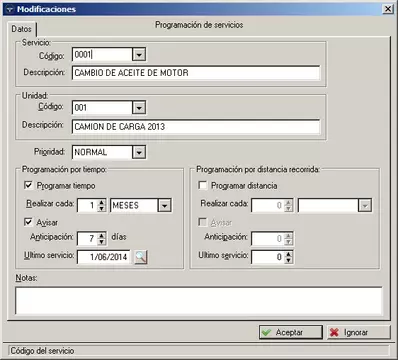This screenshot has width=398, height=360.
Task: Toggle the Programar tiempo checkbox
Action: point(29,185)
